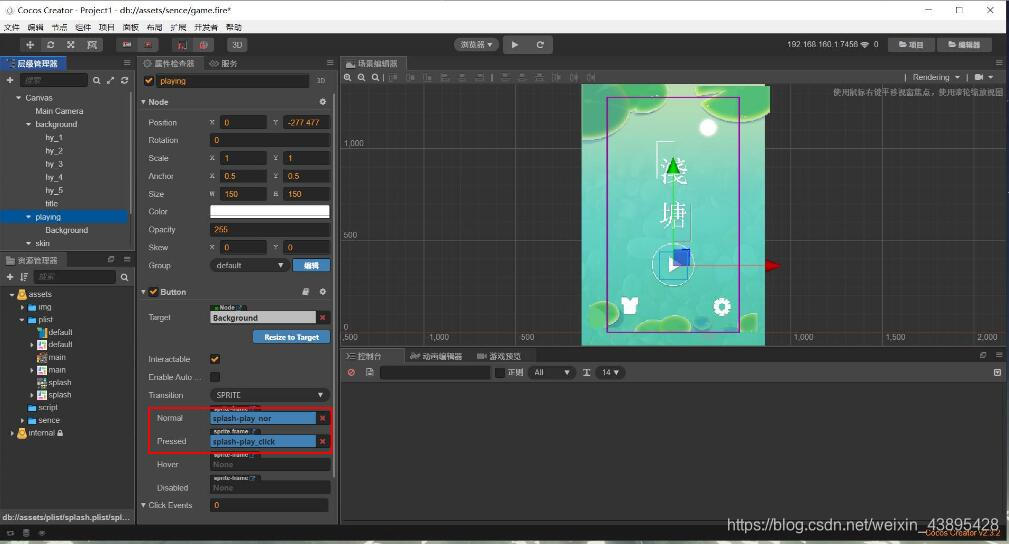
Task: Open Transition SPRITE dropdown
Action: coord(269,395)
